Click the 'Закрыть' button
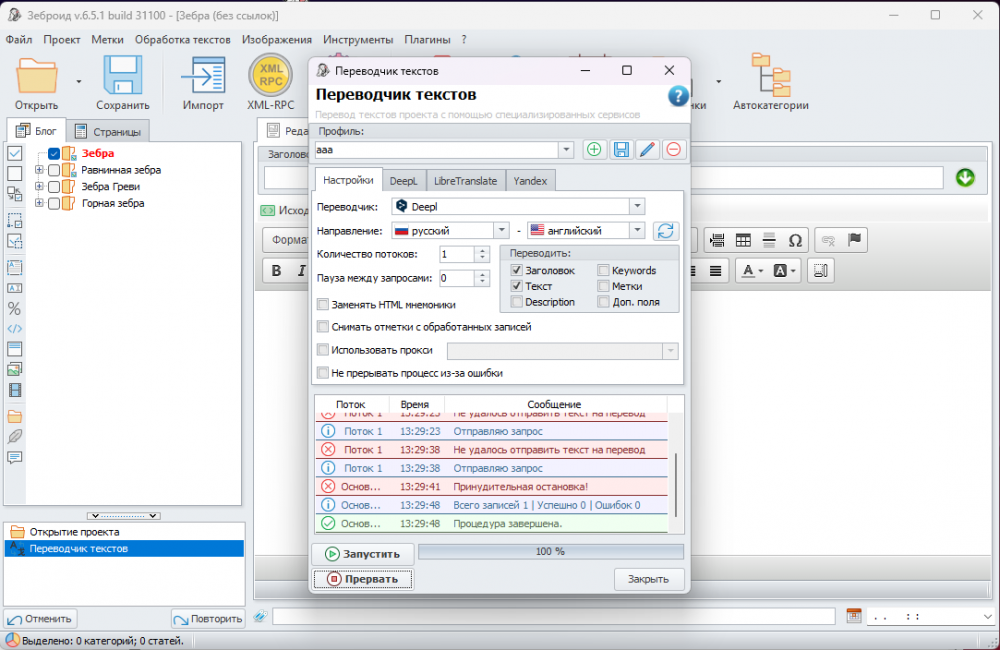This screenshot has width=1000, height=650. (648, 579)
